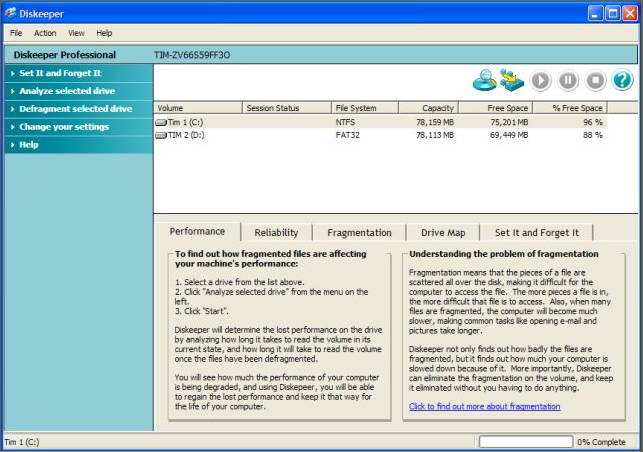Image resolution: width=643 pixels, height=452 pixels.
Task: Open the File menu
Action: (16, 33)
